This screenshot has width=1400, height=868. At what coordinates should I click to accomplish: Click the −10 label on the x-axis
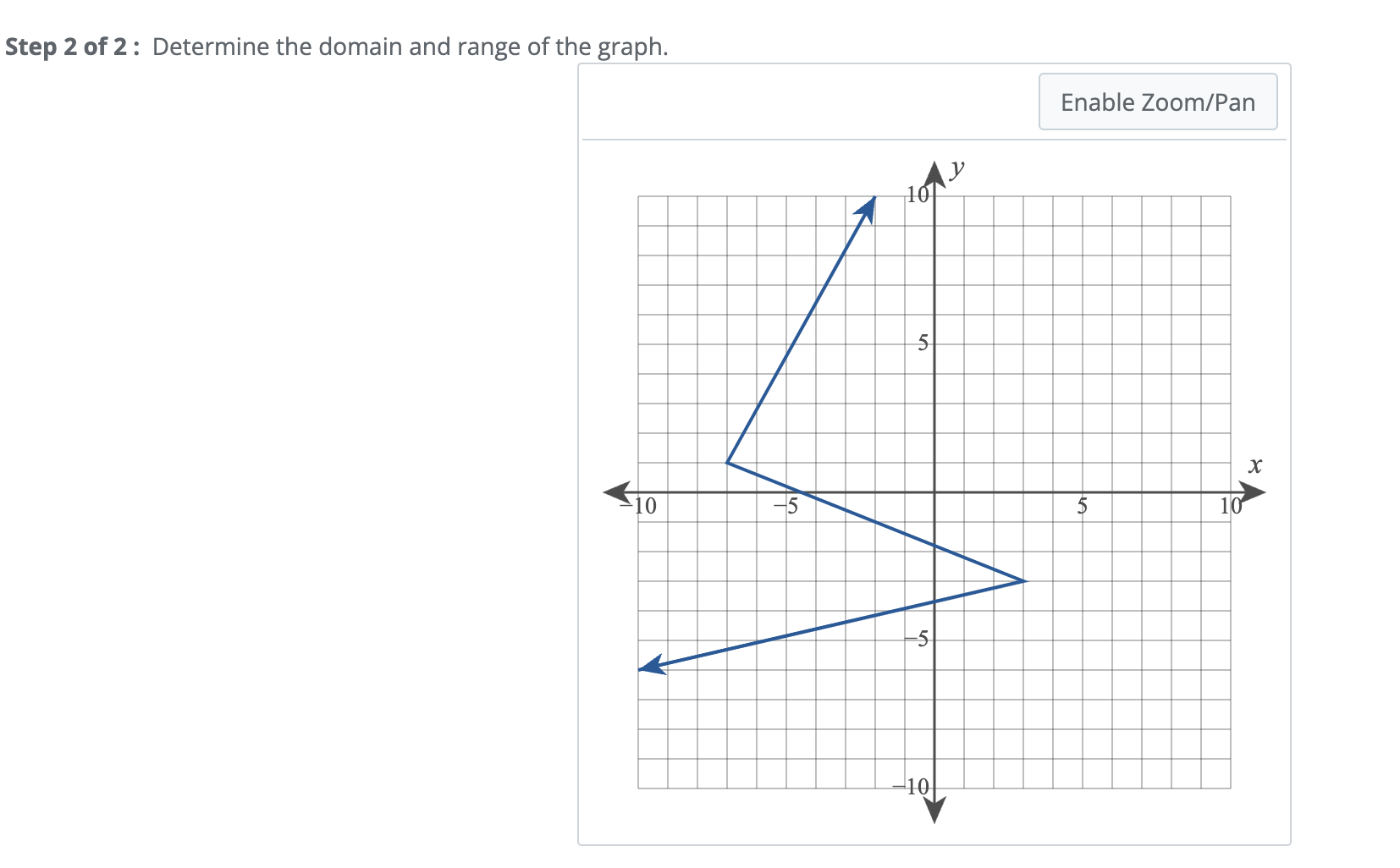coord(642,506)
